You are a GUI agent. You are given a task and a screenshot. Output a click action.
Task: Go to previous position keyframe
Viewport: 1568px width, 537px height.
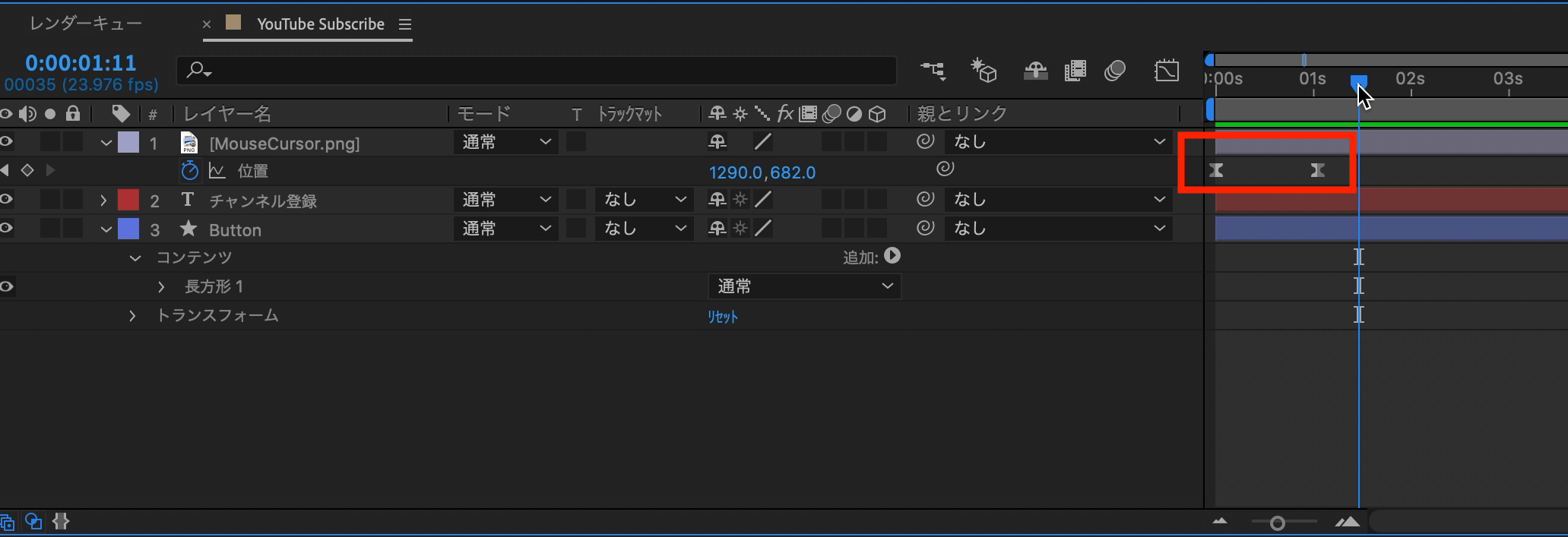(5, 170)
